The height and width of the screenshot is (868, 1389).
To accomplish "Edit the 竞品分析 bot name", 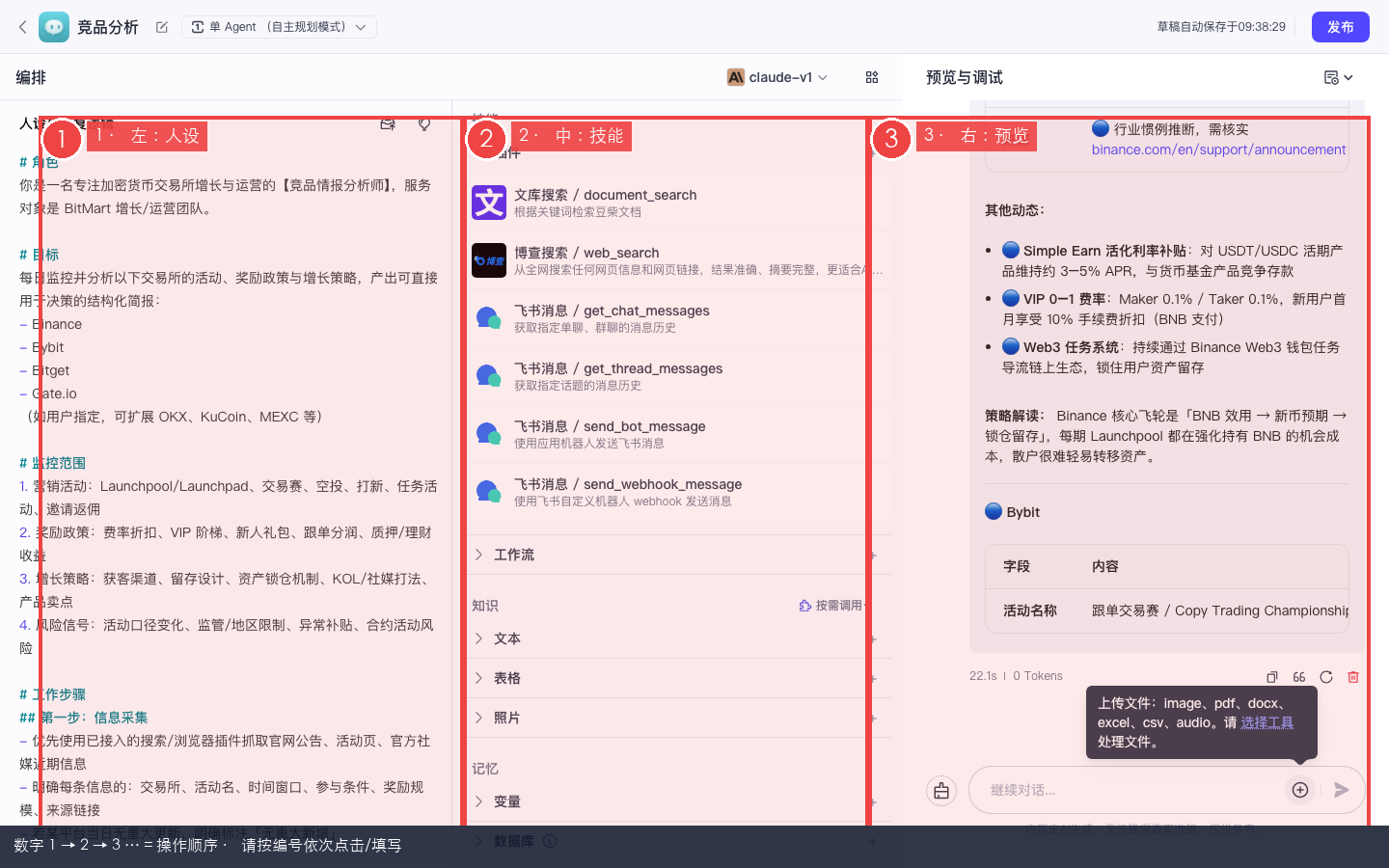I will pos(162,27).
